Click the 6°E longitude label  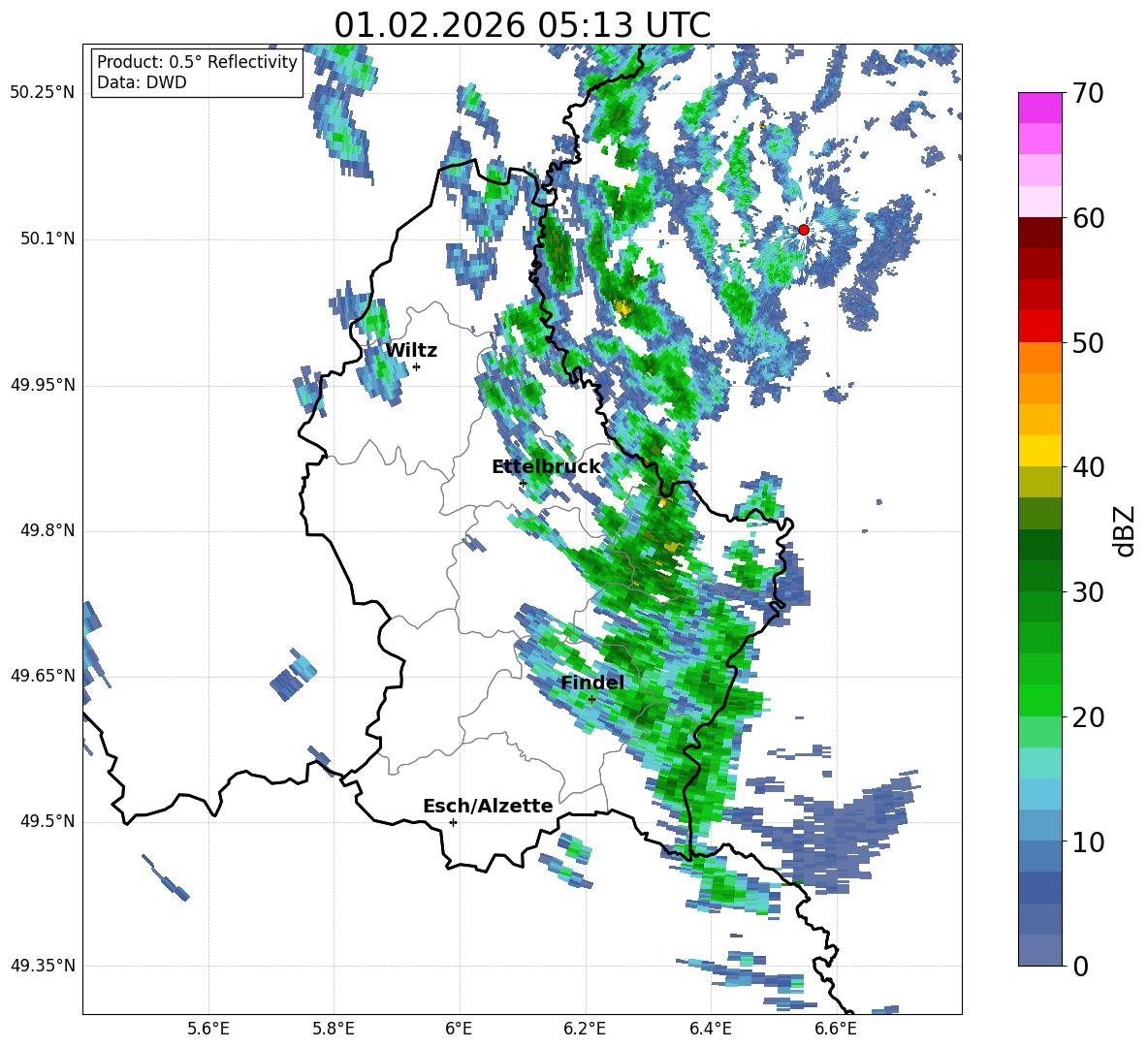(459, 1029)
